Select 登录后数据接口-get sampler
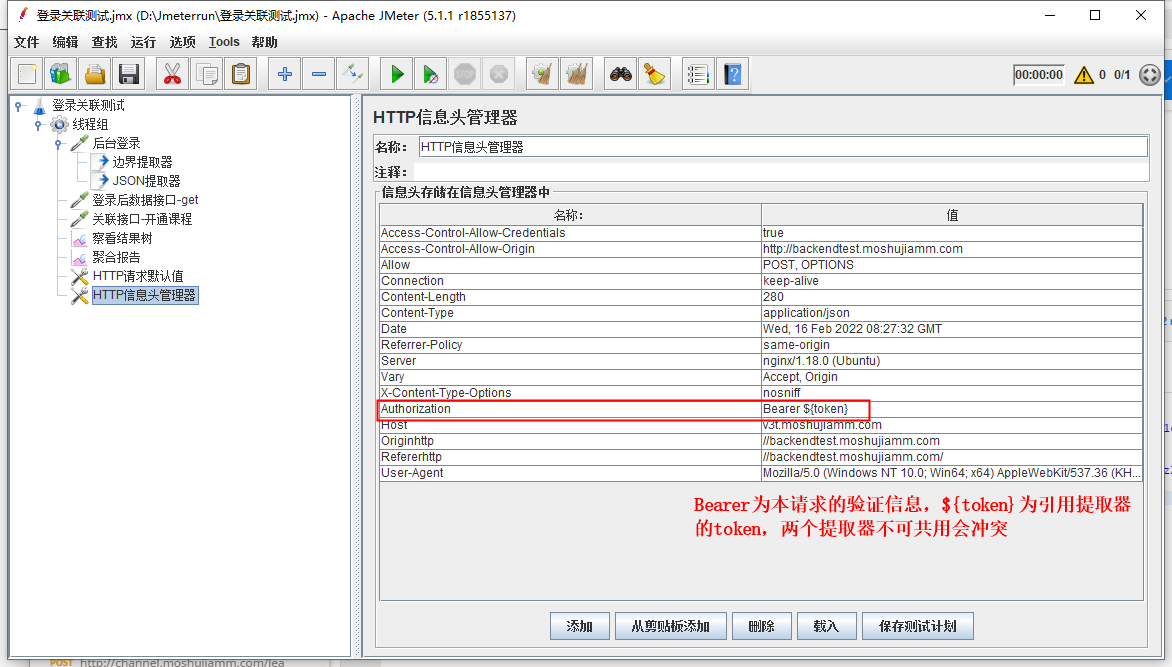This screenshot has width=1172, height=667. click(145, 200)
